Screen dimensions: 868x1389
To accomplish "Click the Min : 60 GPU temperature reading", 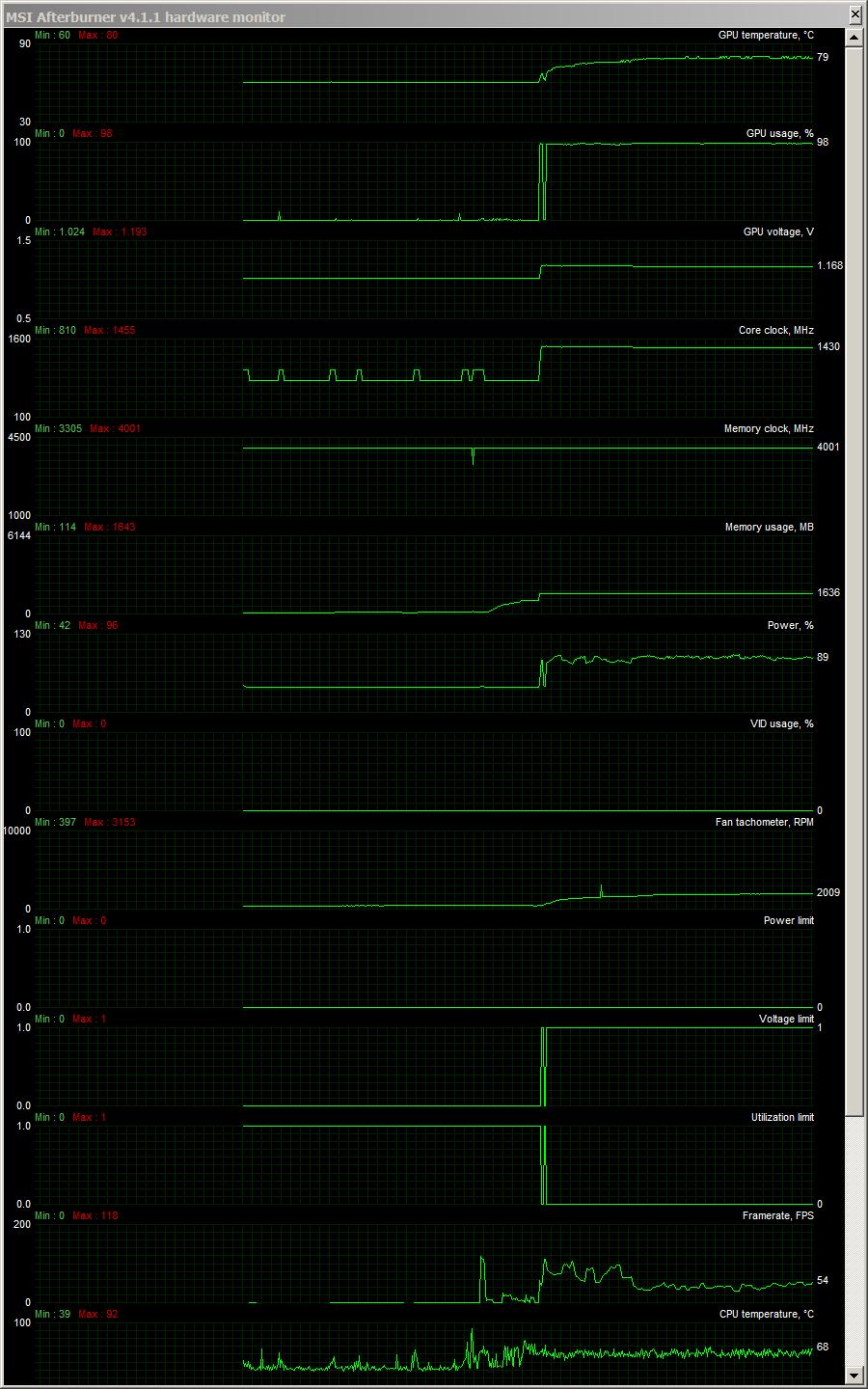I will point(52,35).
